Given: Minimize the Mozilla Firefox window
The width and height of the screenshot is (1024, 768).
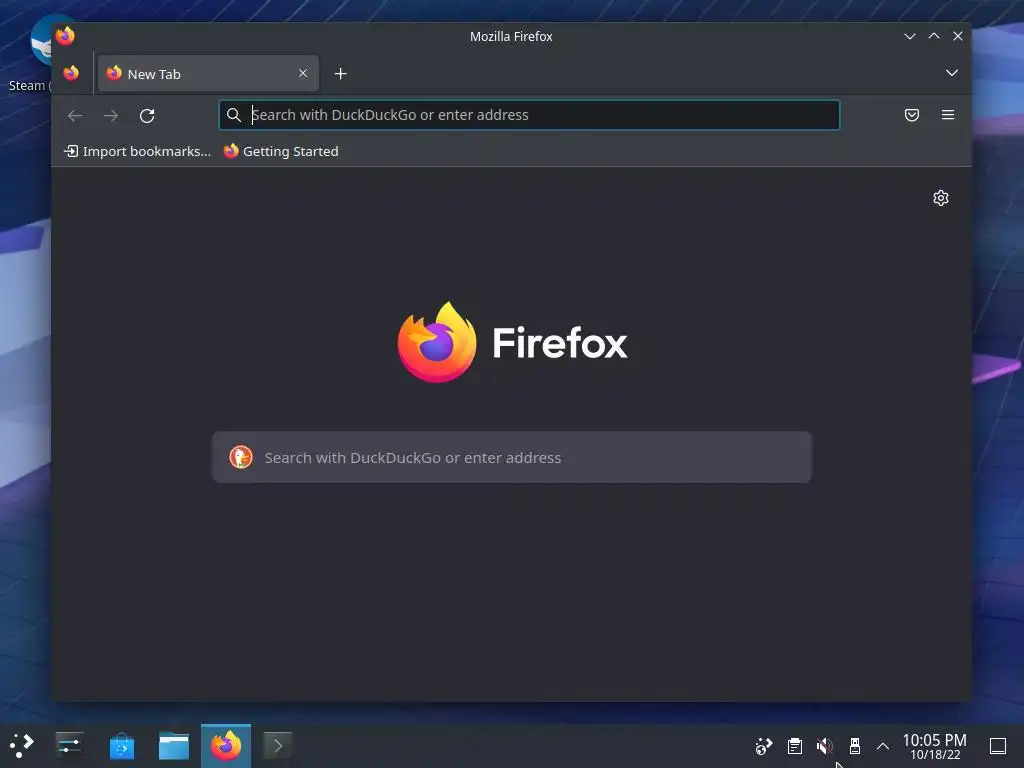Looking at the screenshot, I should click(x=910, y=37).
